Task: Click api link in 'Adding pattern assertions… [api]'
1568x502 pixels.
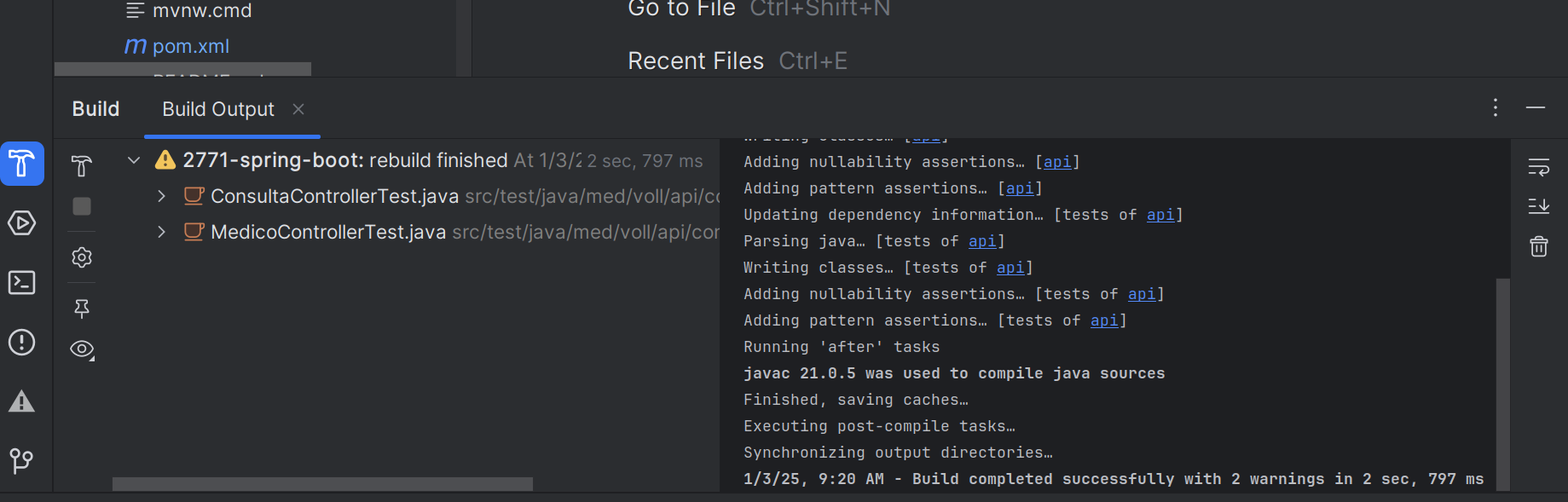Action: coord(1020,188)
